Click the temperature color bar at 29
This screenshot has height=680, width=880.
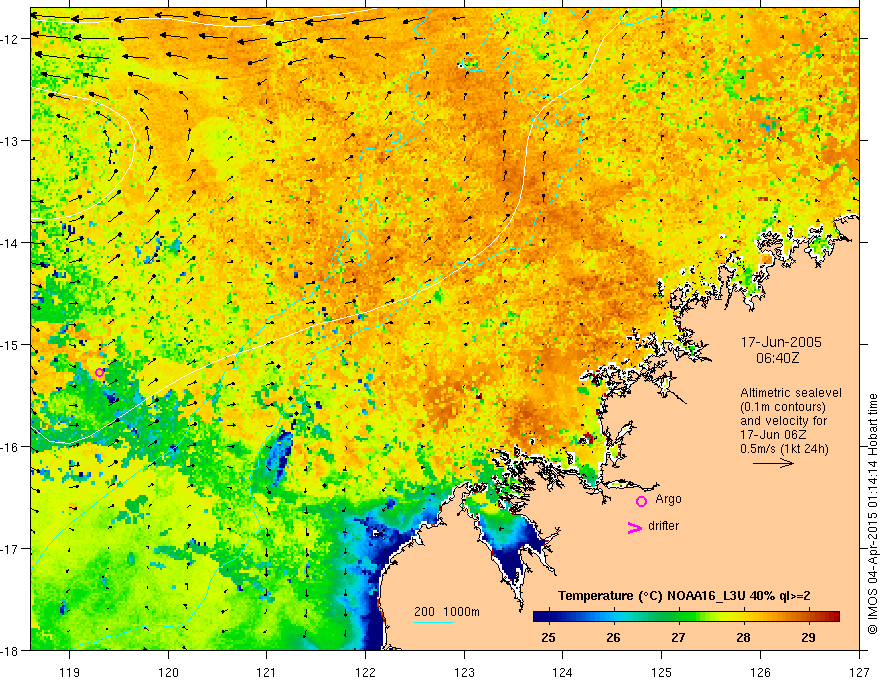(x=808, y=616)
